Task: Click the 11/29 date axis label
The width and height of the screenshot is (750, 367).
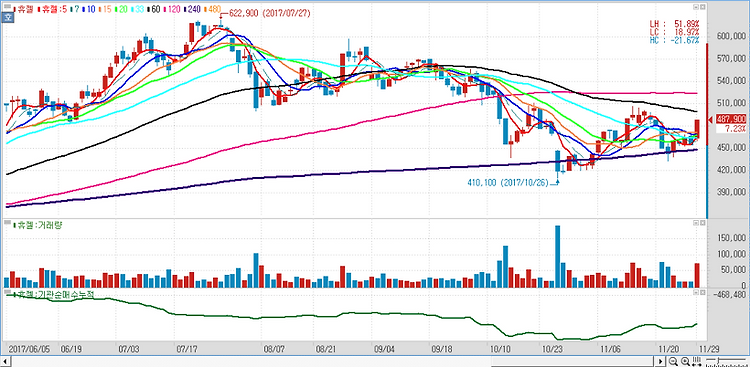Action: [709, 349]
